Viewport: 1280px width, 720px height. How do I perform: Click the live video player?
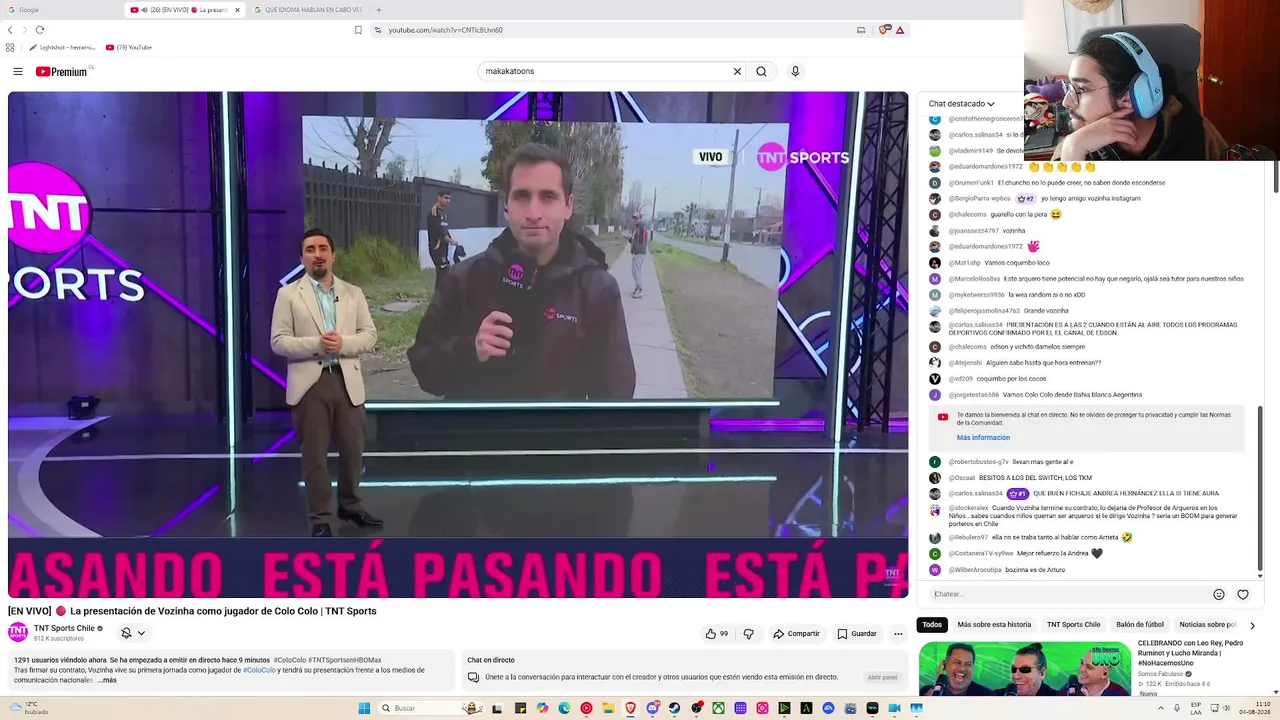(458, 345)
